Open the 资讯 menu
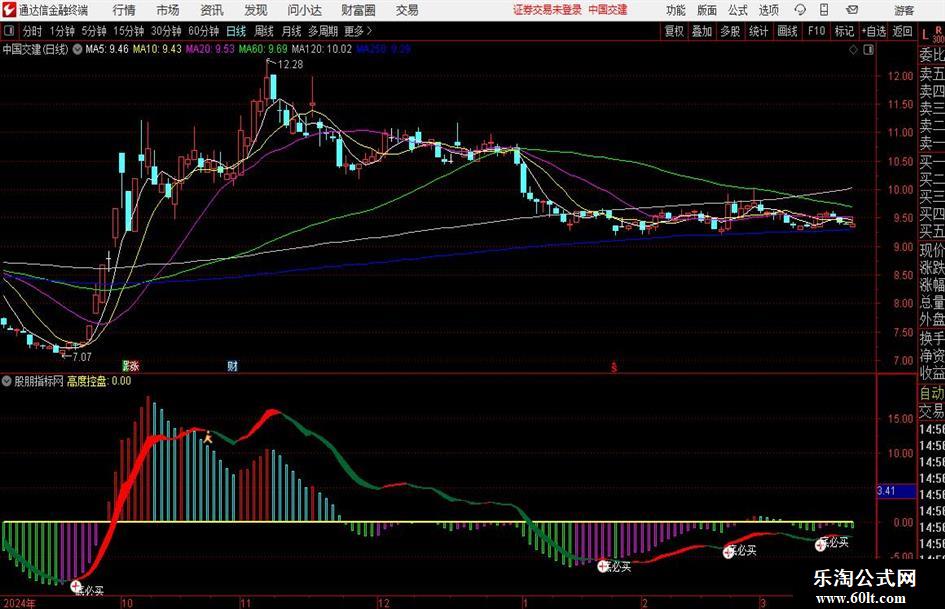Viewport: 945px width, 609px height. [212, 10]
